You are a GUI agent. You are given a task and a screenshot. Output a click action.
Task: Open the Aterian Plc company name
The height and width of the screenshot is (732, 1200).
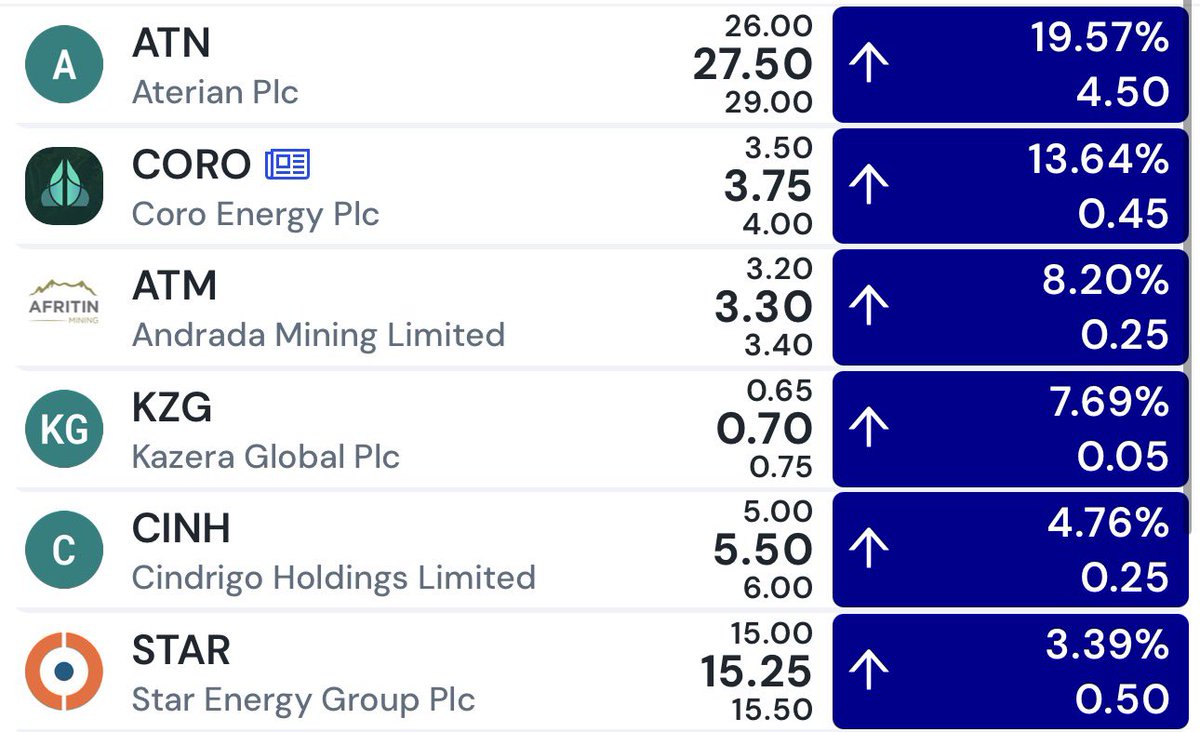point(215,92)
